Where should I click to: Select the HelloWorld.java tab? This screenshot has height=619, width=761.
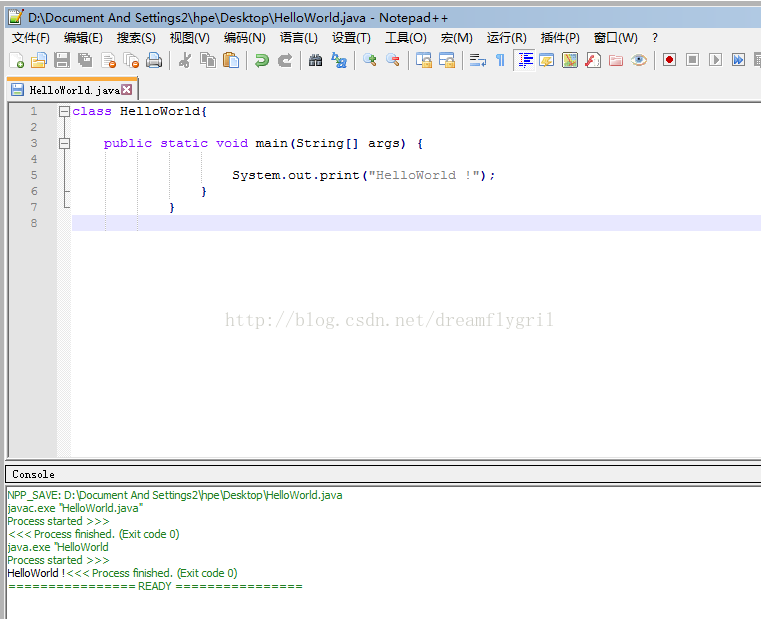pyautogui.click(x=74, y=90)
